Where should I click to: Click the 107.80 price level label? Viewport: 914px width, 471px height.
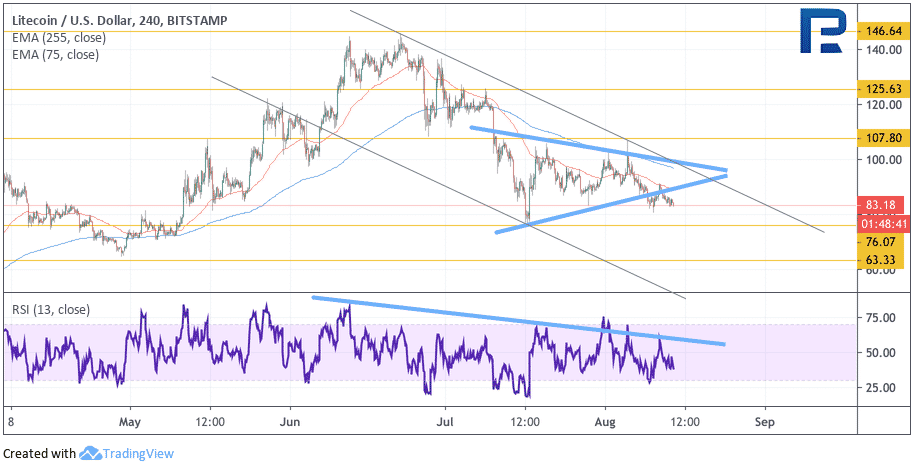pos(881,139)
